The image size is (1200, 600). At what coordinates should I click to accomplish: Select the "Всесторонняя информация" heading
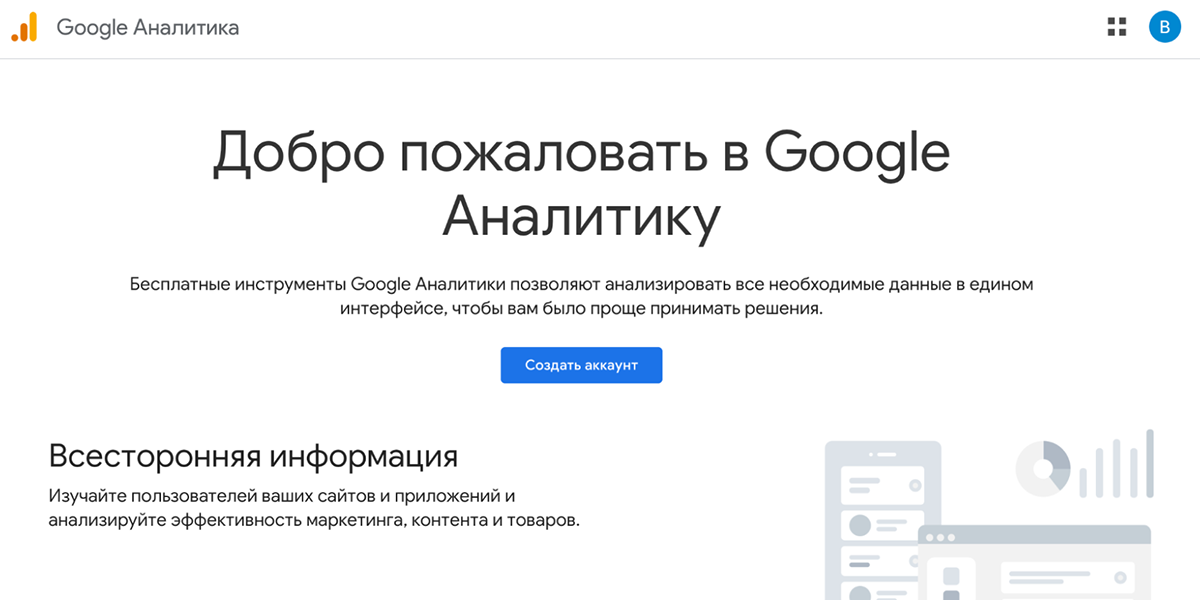point(253,456)
